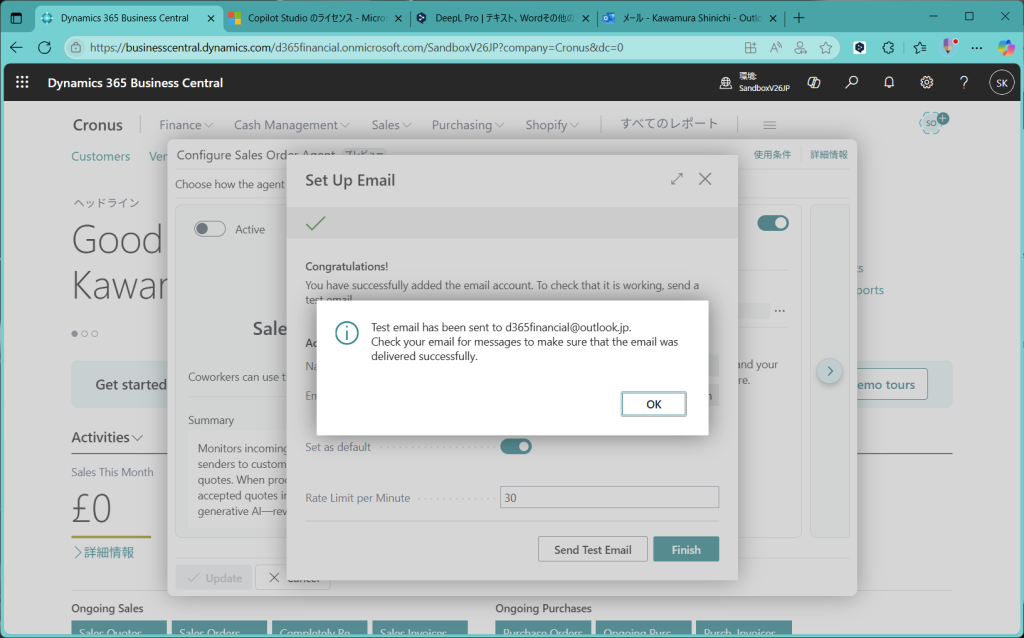Toggle the Set as default switch

[516, 447]
